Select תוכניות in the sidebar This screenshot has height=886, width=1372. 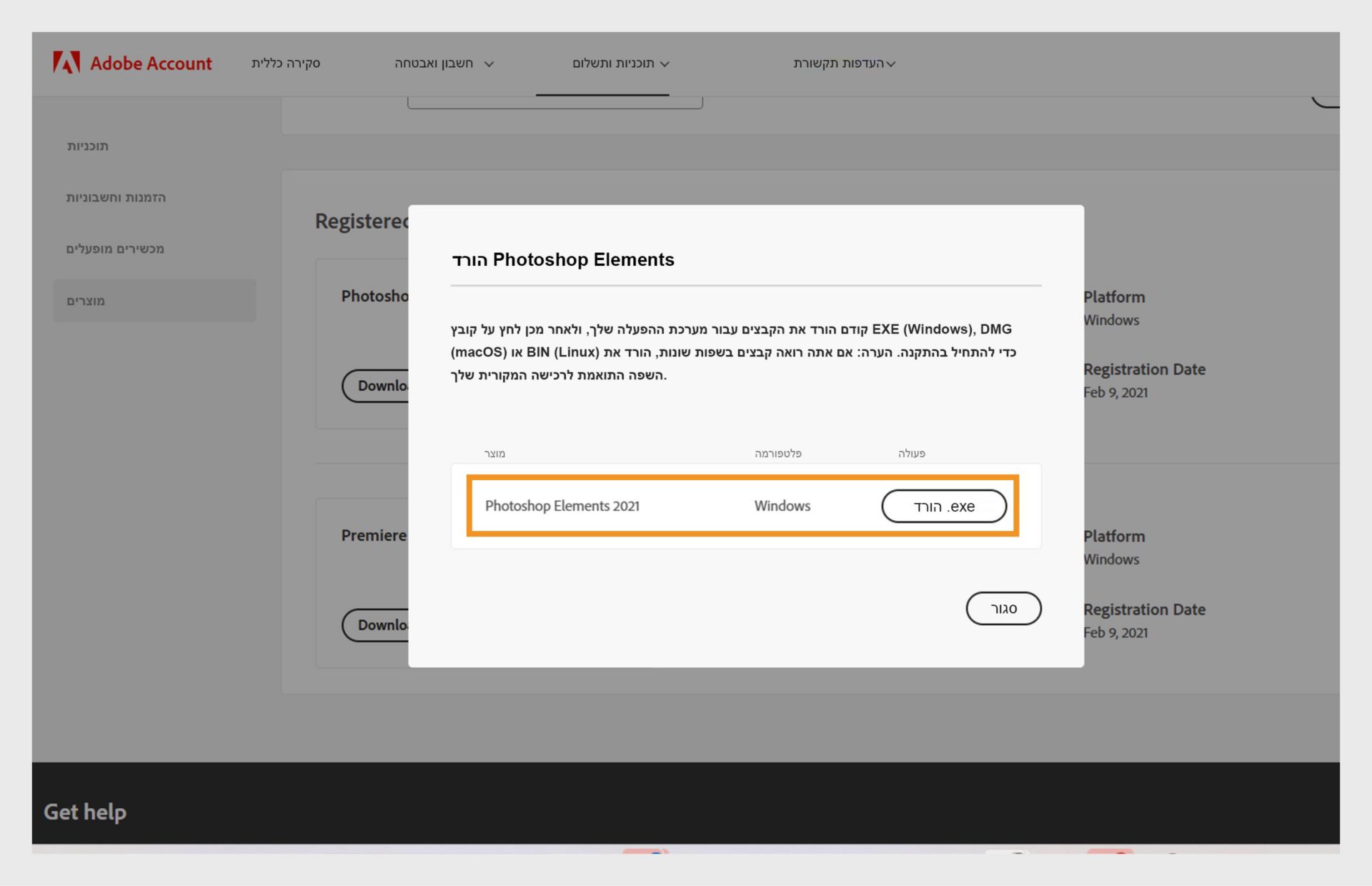[88, 146]
